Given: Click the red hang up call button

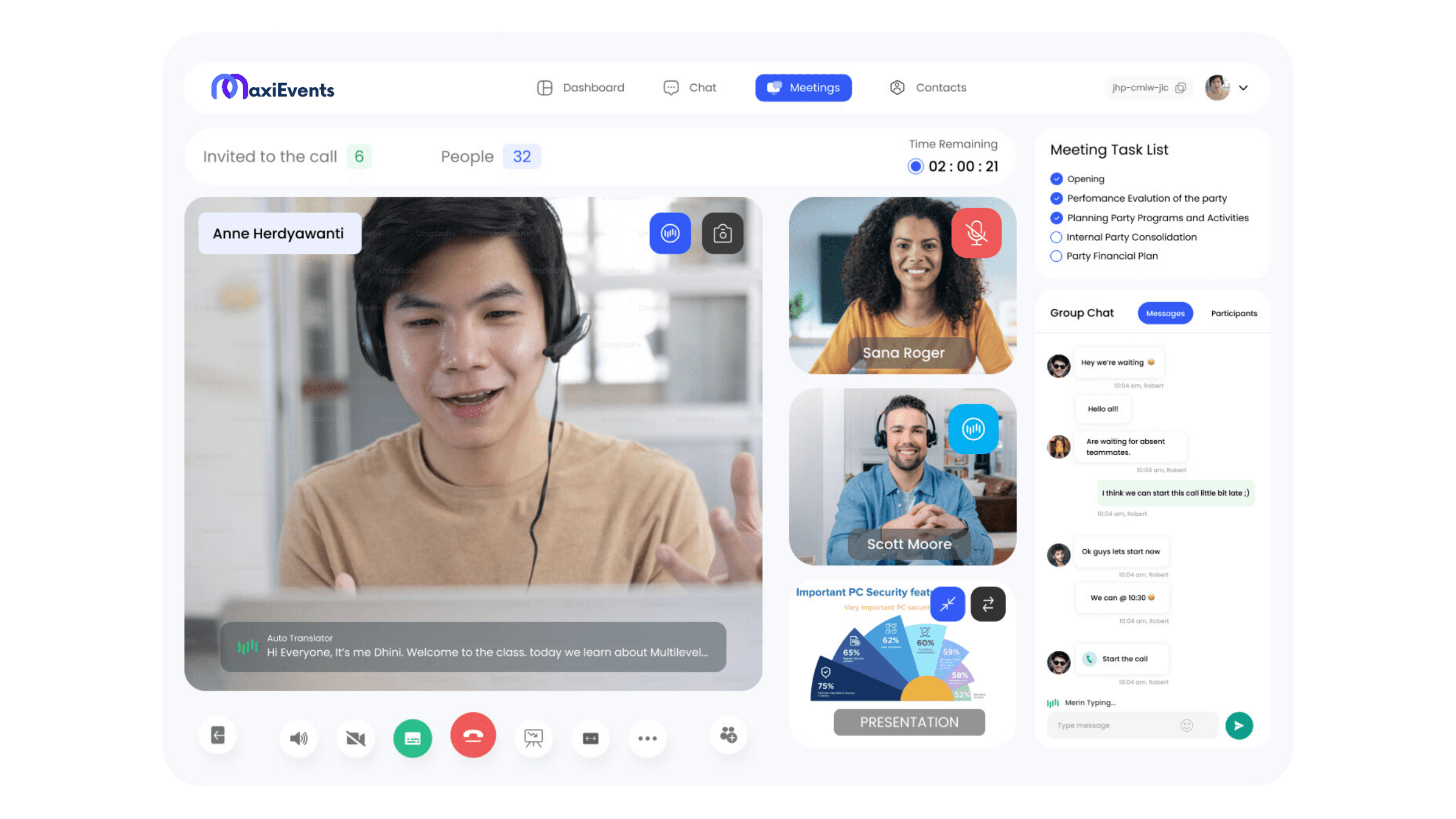Looking at the screenshot, I should (x=472, y=735).
